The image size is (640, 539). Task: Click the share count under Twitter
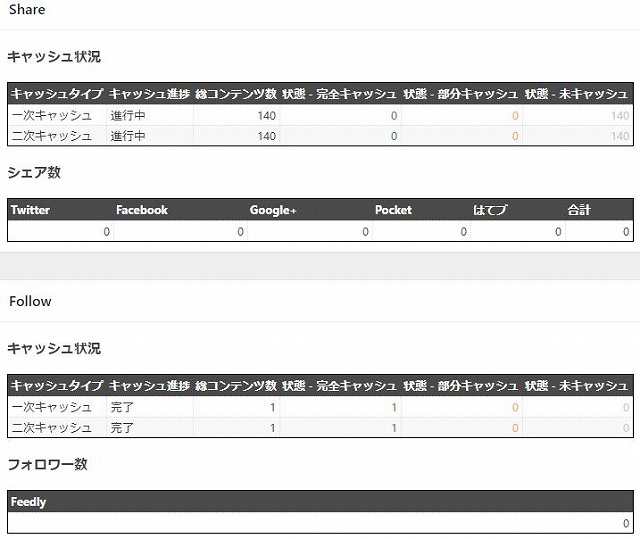pos(107,232)
